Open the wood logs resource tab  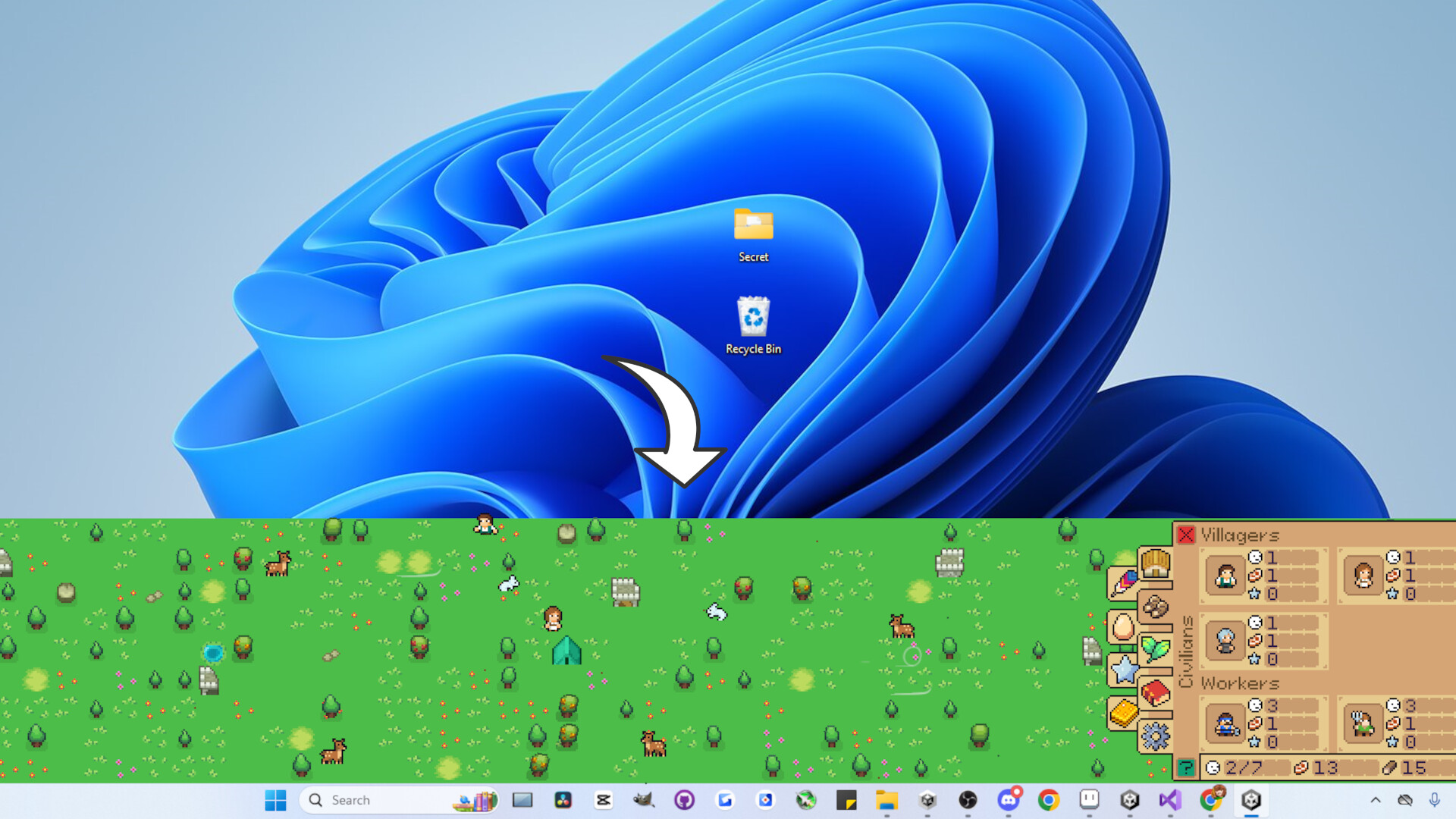pyautogui.click(x=1155, y=607)
